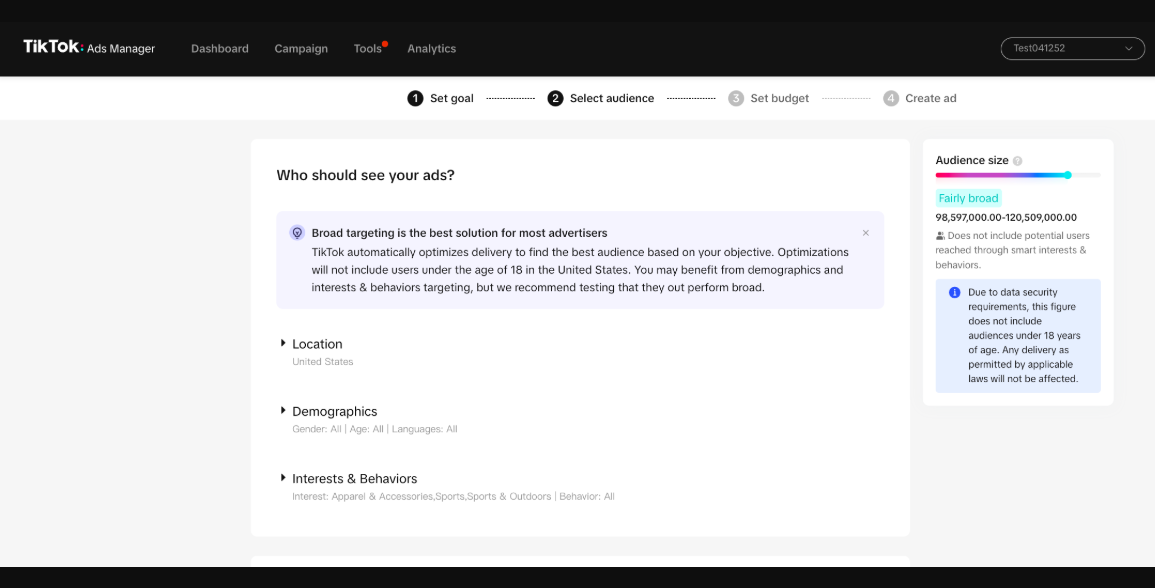Screen dimensions: 1155x588
Task: Click step 3 Set budget circle
Action: pyautogui.click(x=736, y=98)
